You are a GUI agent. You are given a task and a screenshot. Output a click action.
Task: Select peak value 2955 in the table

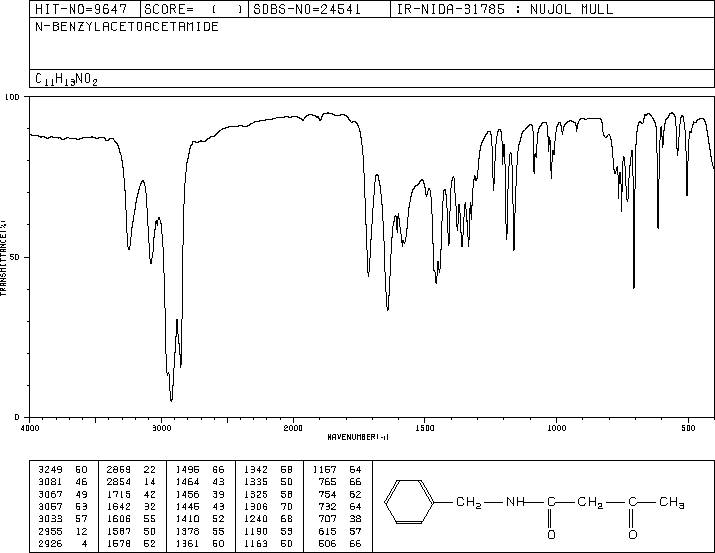[x=50, y=532]
